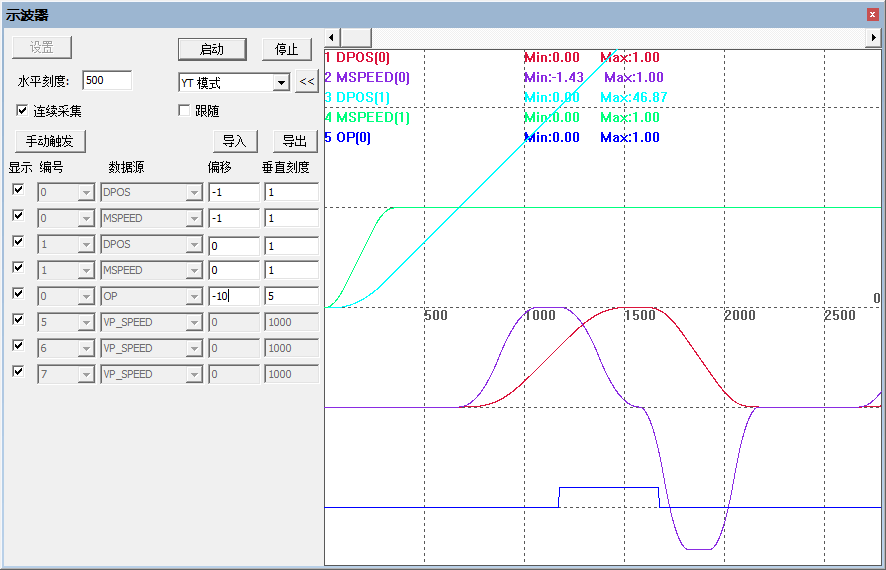886x570 pixels.
Task: Click the 2000 time axis label
Action: point(740,315)
